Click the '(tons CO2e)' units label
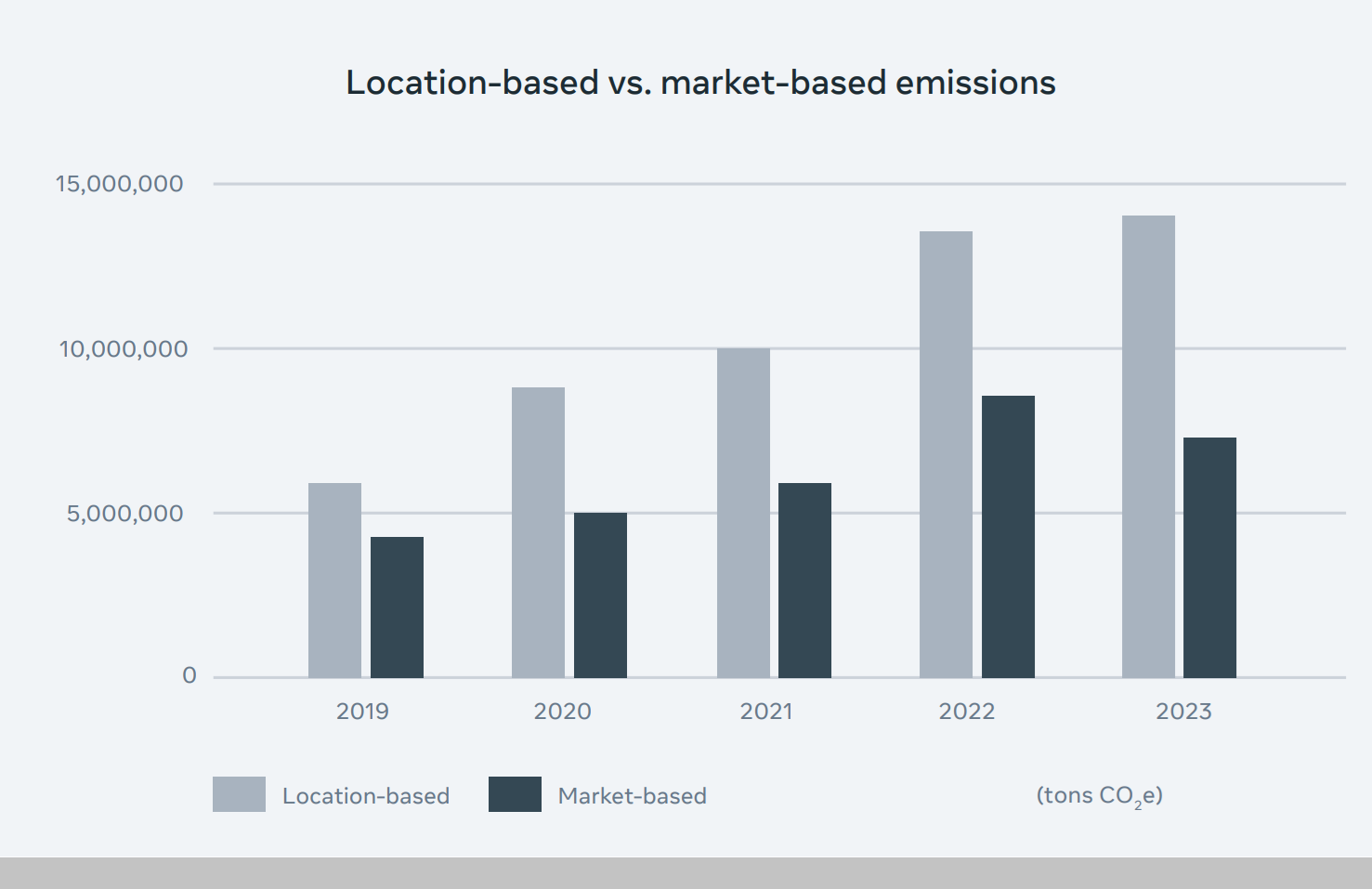This screenshot has height=889, width=1372. click(1099, 796)
